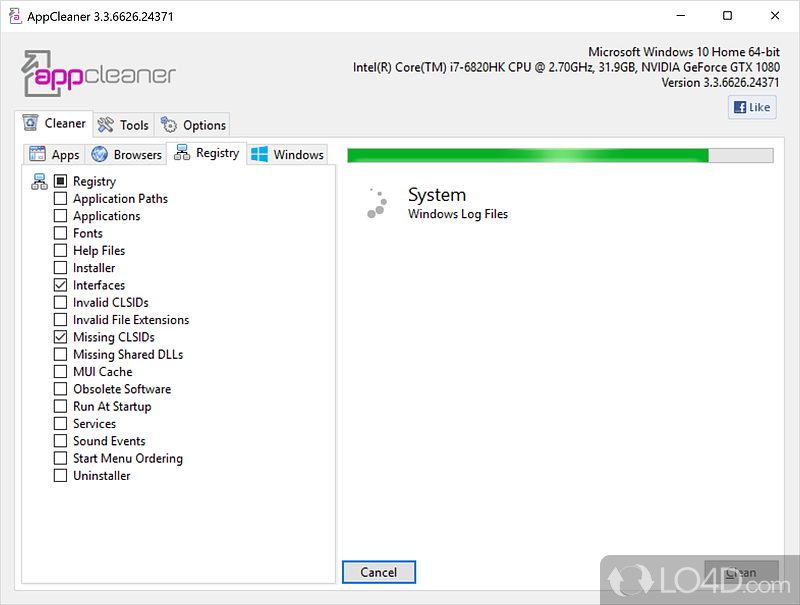This screenshot has width=800, height=605.
Task: Switch to the Browsers subtab
Action: click(x=126, y=154)
